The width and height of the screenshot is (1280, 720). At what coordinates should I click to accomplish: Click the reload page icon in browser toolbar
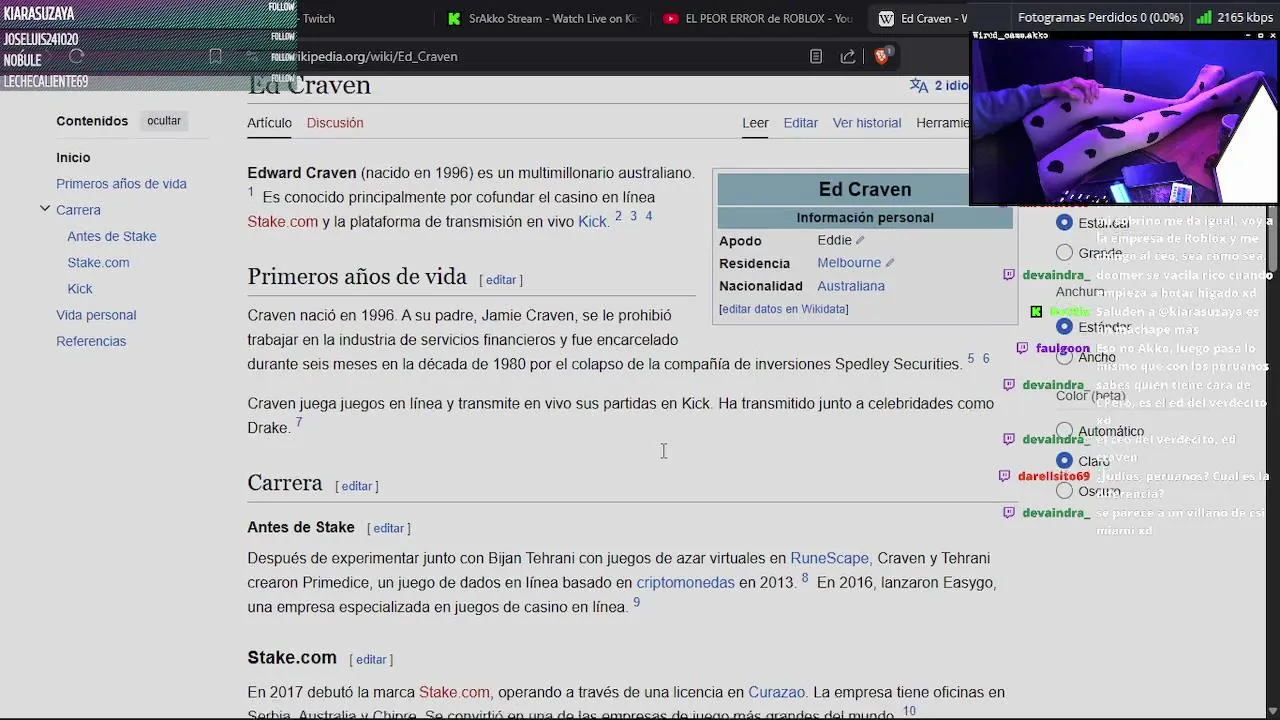[76, 57]
